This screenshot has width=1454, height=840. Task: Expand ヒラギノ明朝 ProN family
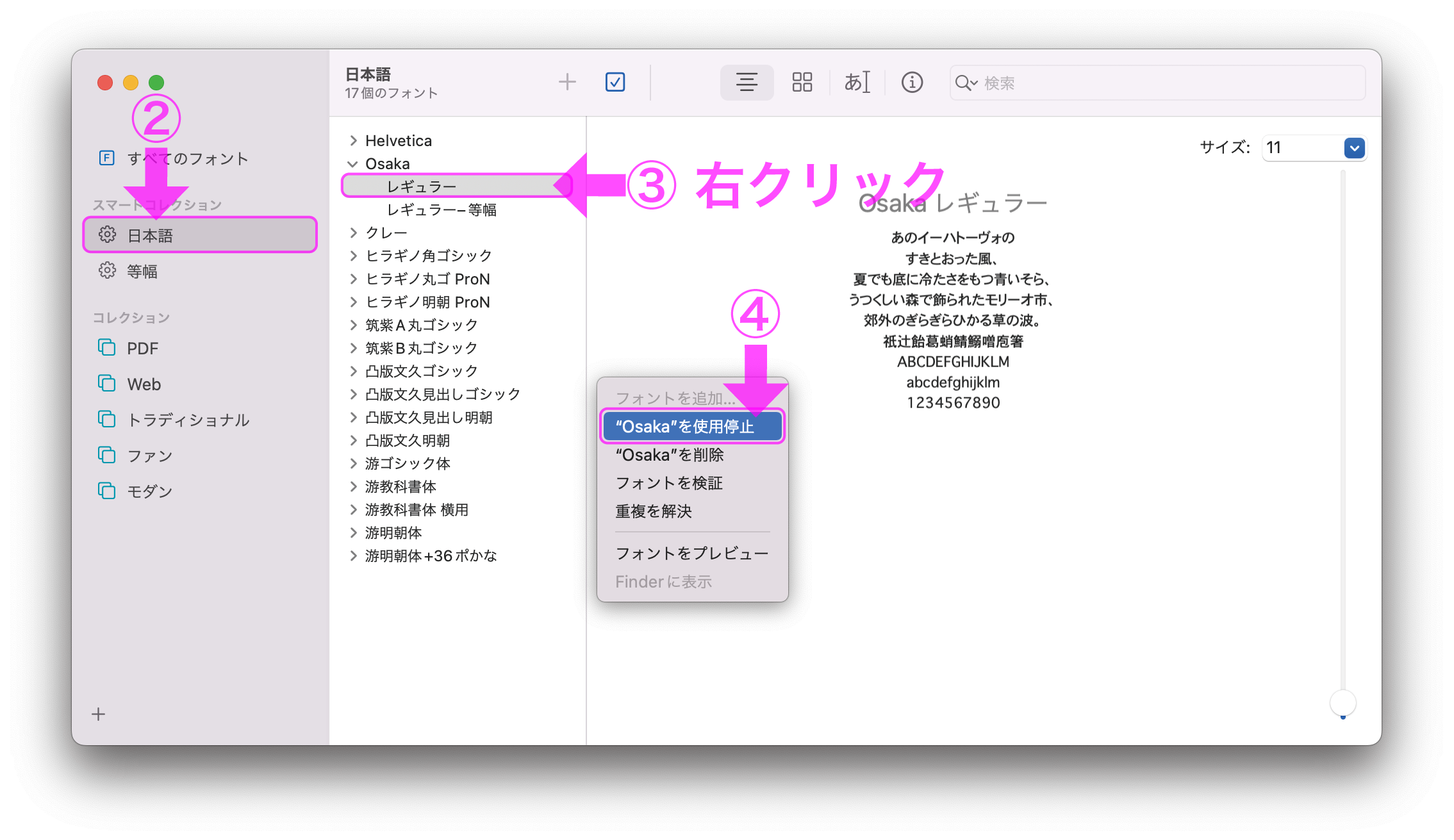point(353,302)
